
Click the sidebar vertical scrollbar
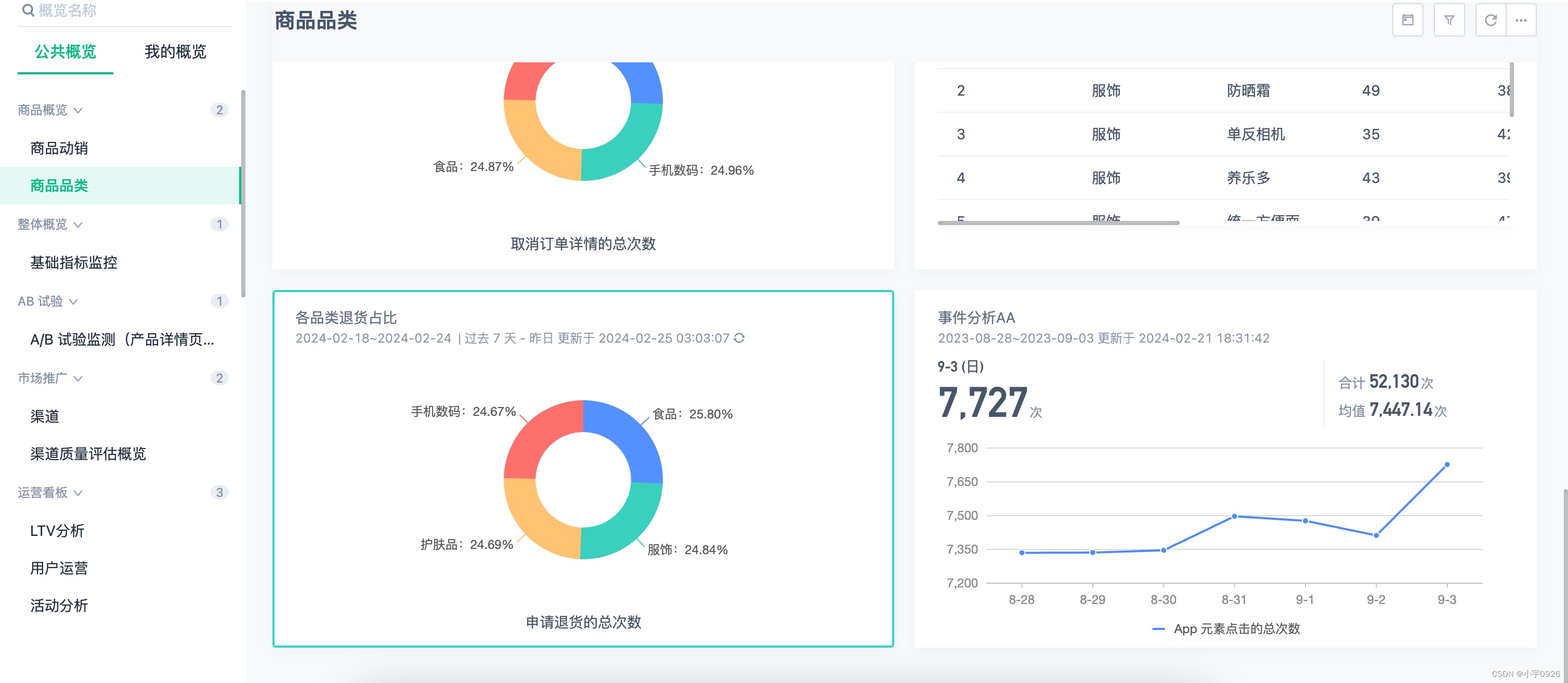point(243,193)
